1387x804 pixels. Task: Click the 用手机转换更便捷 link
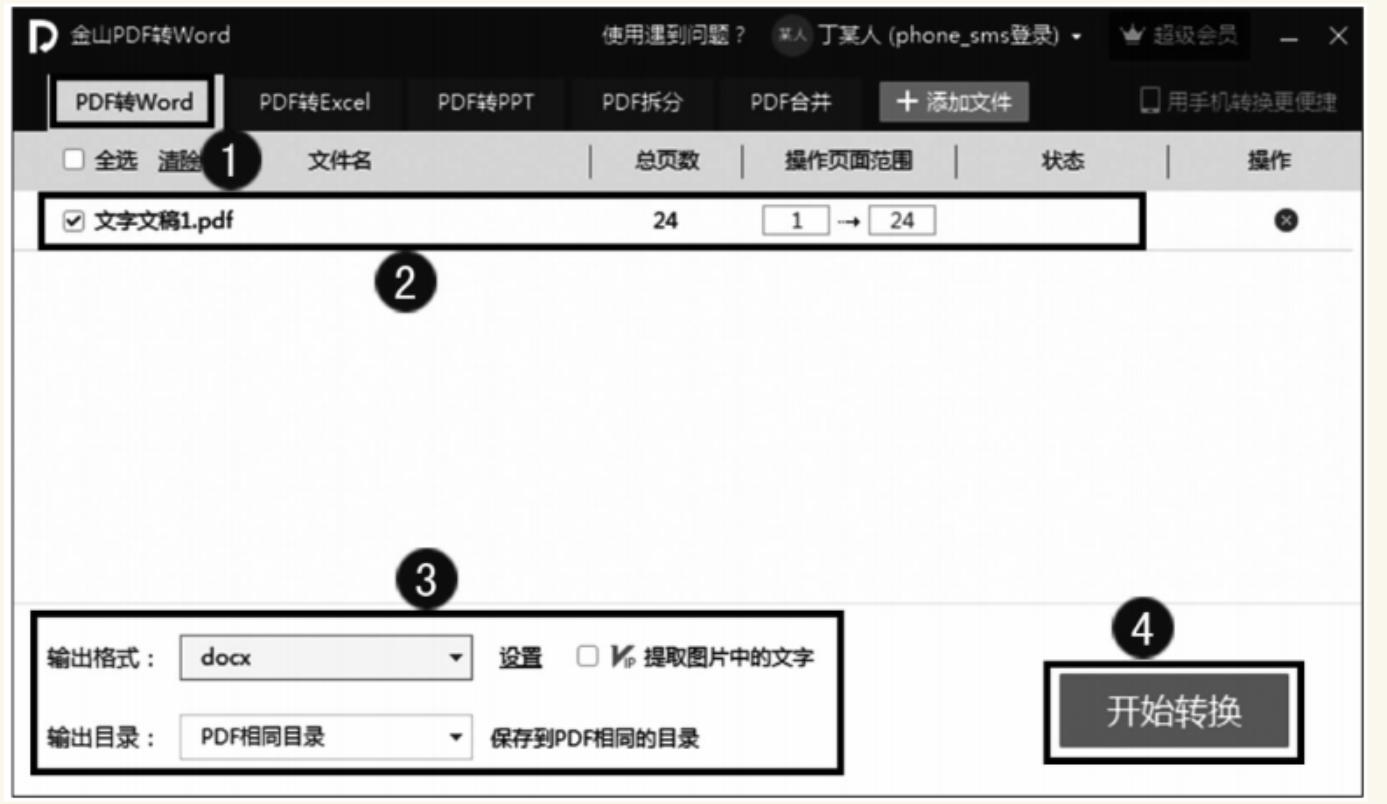pos(1251,102)
